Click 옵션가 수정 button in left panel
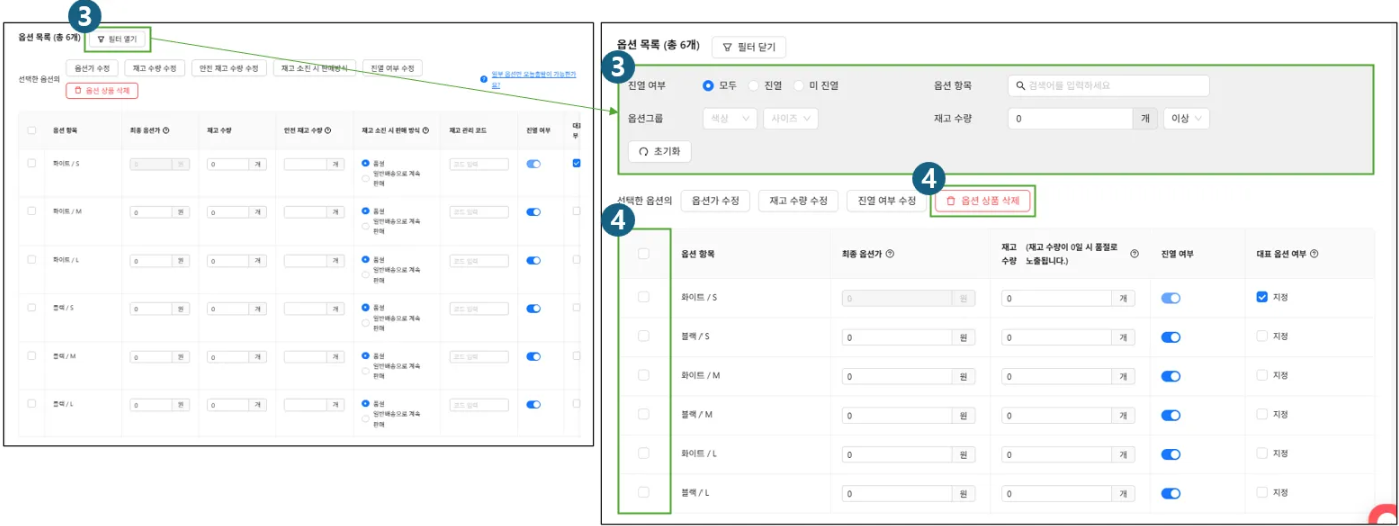Viewport: 1399px width, 526px height. pyautogui.click(x=93, y=68)
